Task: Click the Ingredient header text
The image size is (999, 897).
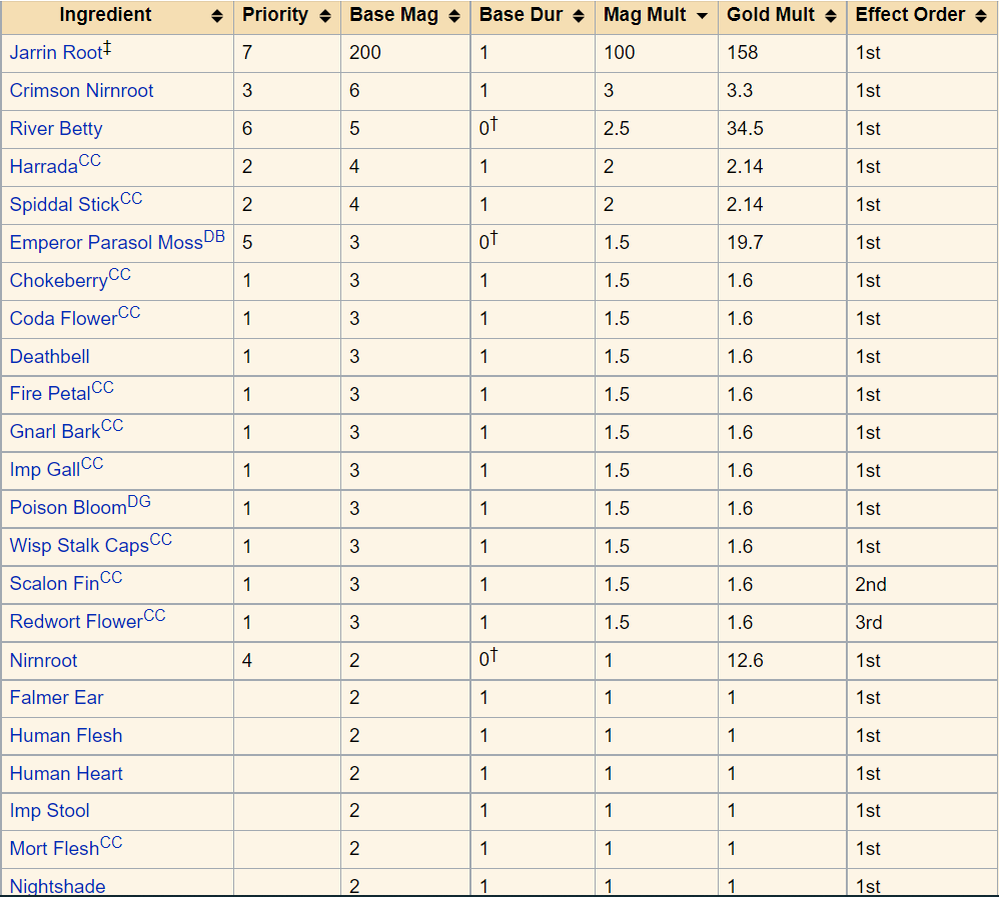Action: pos(105,15)
